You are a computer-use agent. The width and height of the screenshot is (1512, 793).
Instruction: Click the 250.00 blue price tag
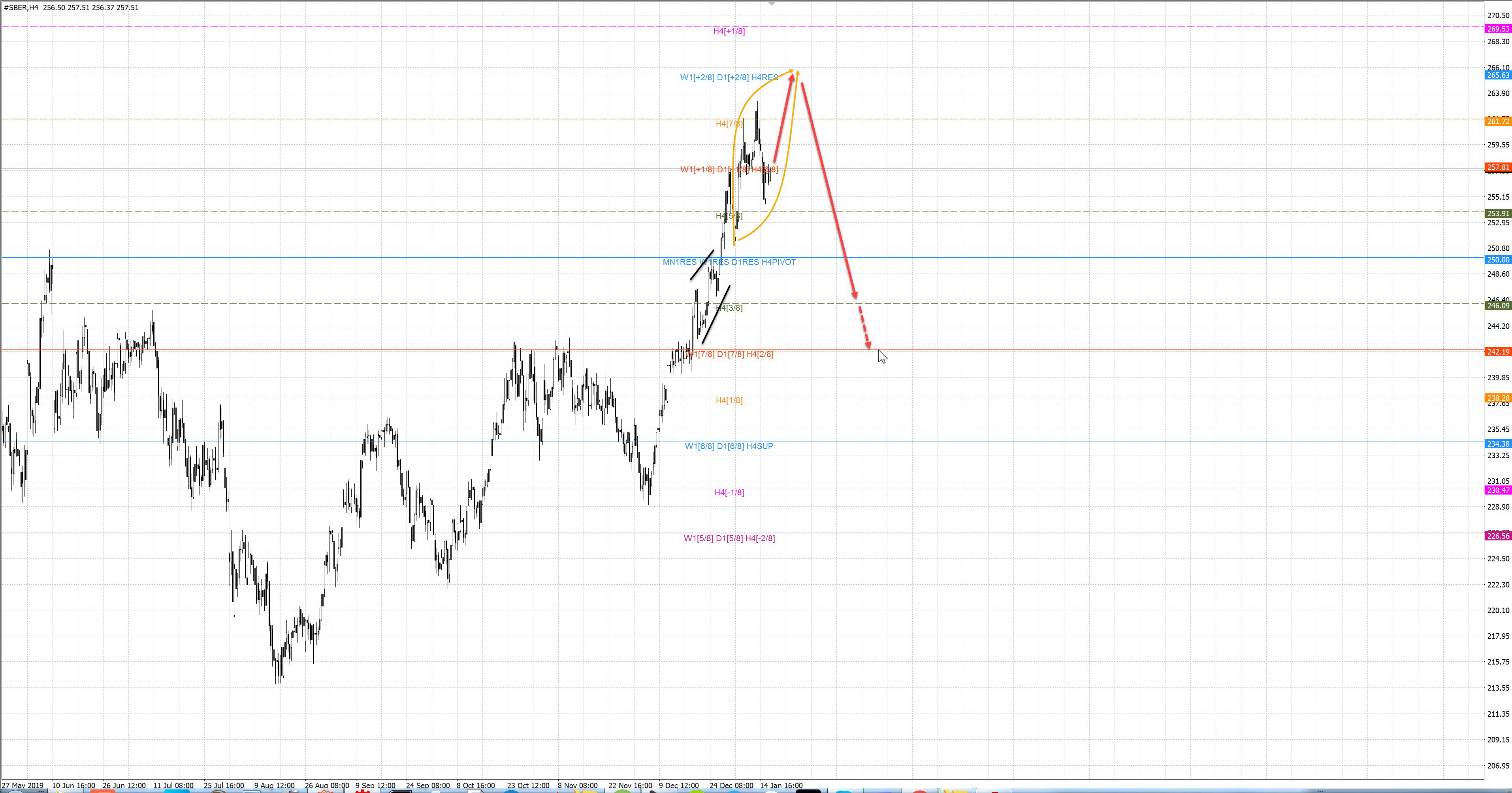(1497, 260)
